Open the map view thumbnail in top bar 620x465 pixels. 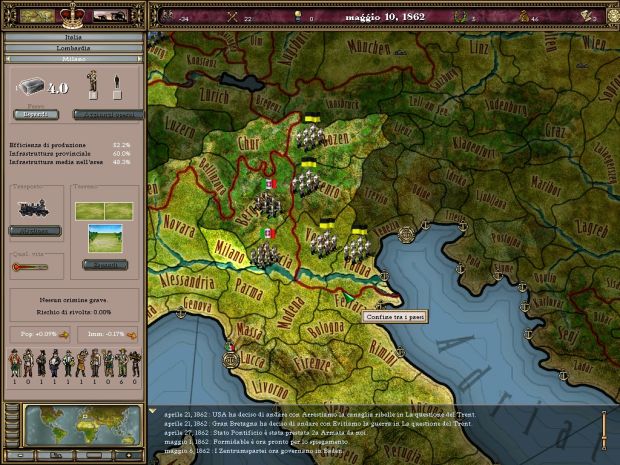[x=37, y=16]
